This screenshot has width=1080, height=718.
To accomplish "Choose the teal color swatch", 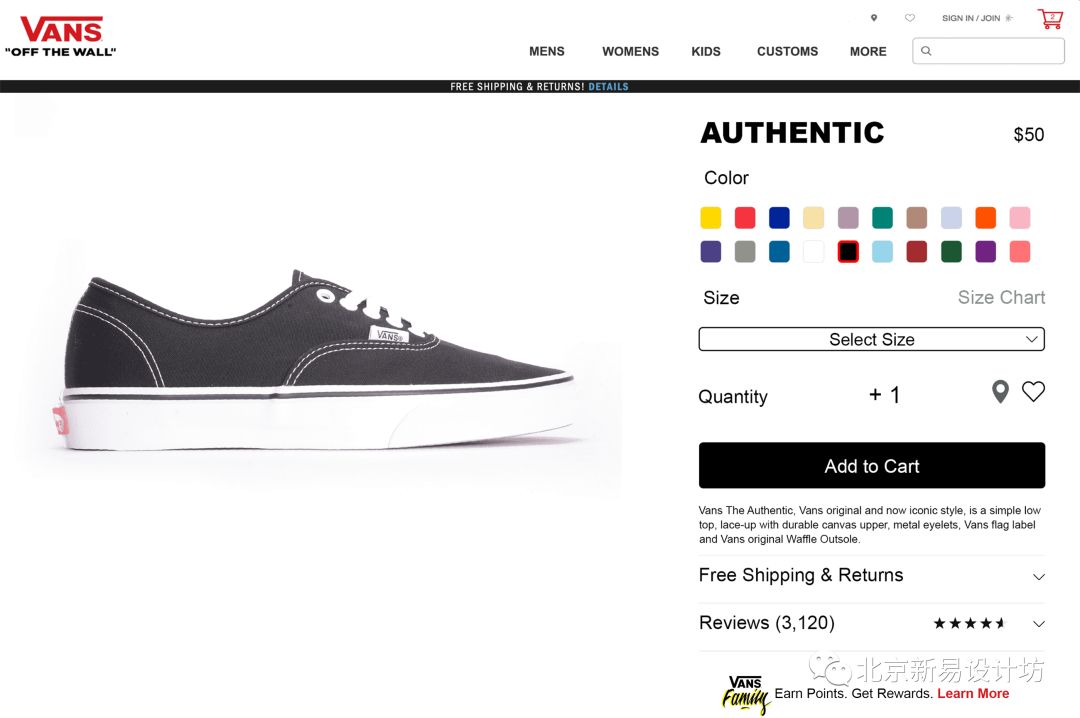I will pyautogui.click(x=882, y=217).
